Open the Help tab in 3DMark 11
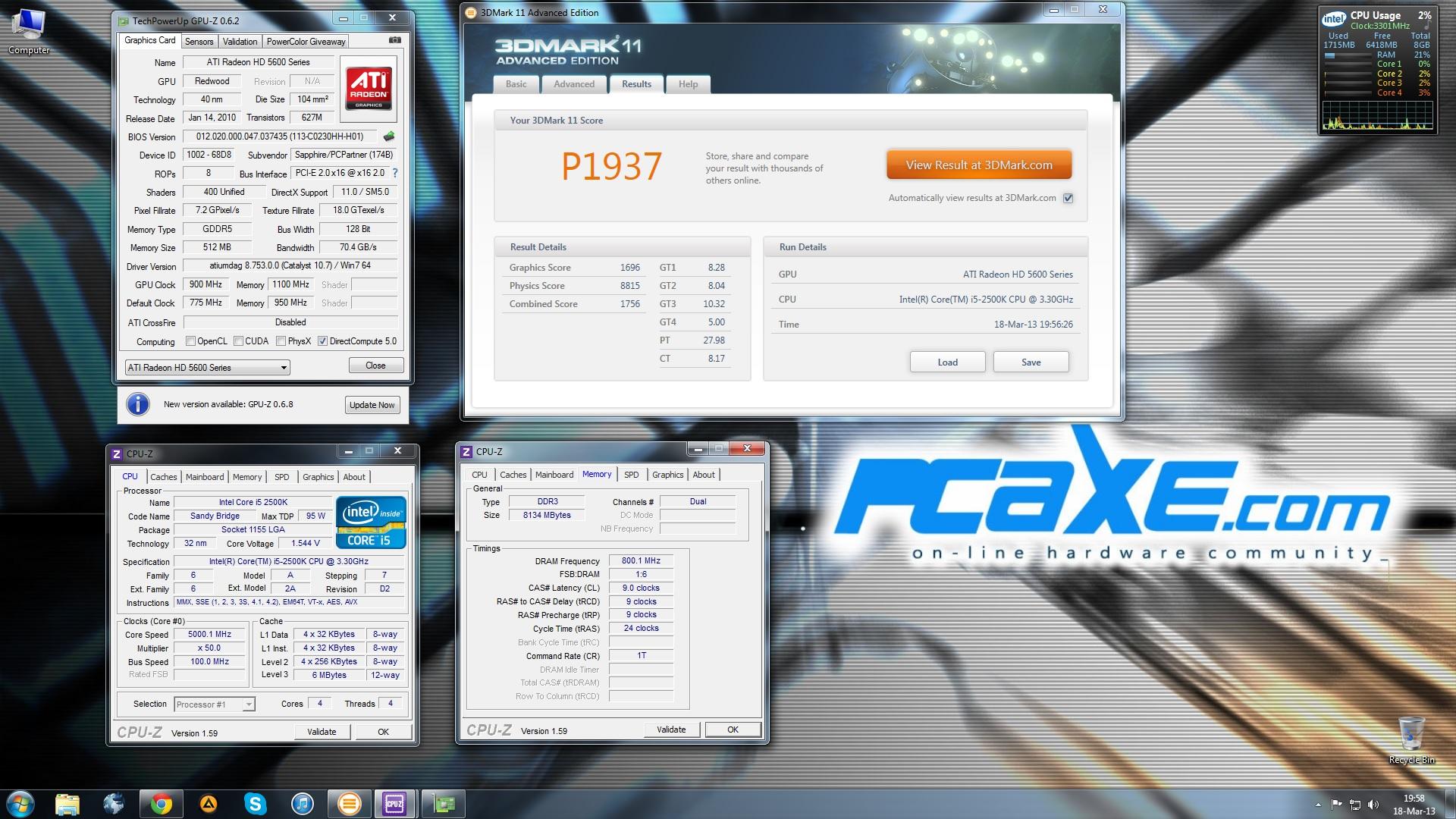 pyautogui.click(x=688, y=84)
